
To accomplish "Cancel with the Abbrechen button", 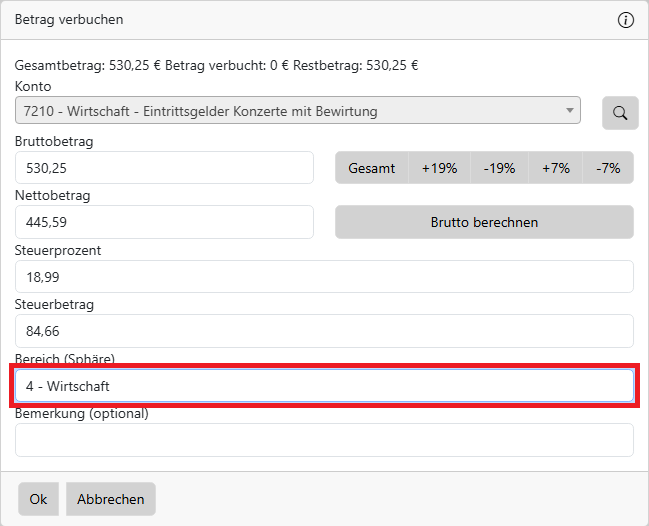I will click(111, 499).
